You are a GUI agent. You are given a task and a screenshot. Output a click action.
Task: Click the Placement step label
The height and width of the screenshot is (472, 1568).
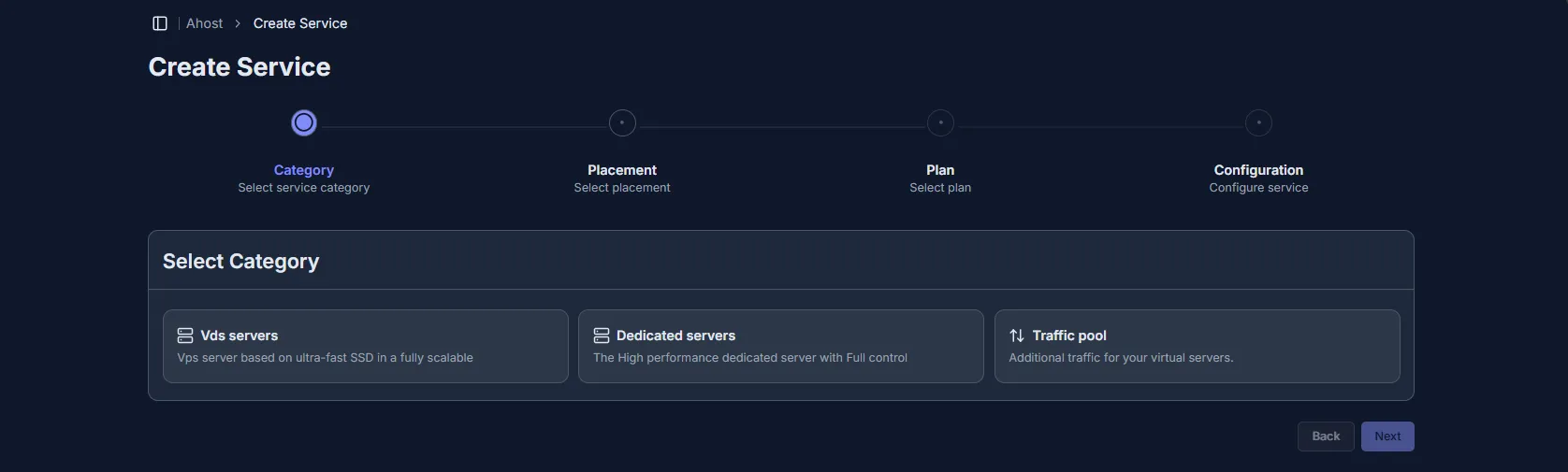pos(622,170)
